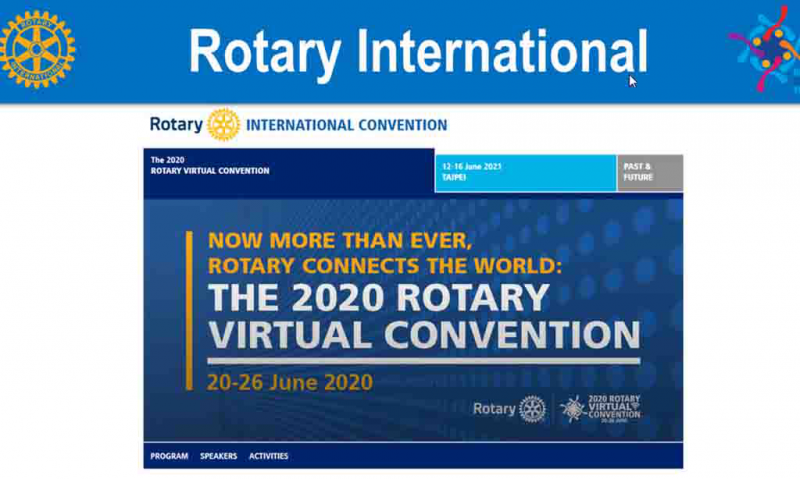The image size is (800, 479).
Task: Click the Rotary wheel in the convention header
Action: (223, 124)
